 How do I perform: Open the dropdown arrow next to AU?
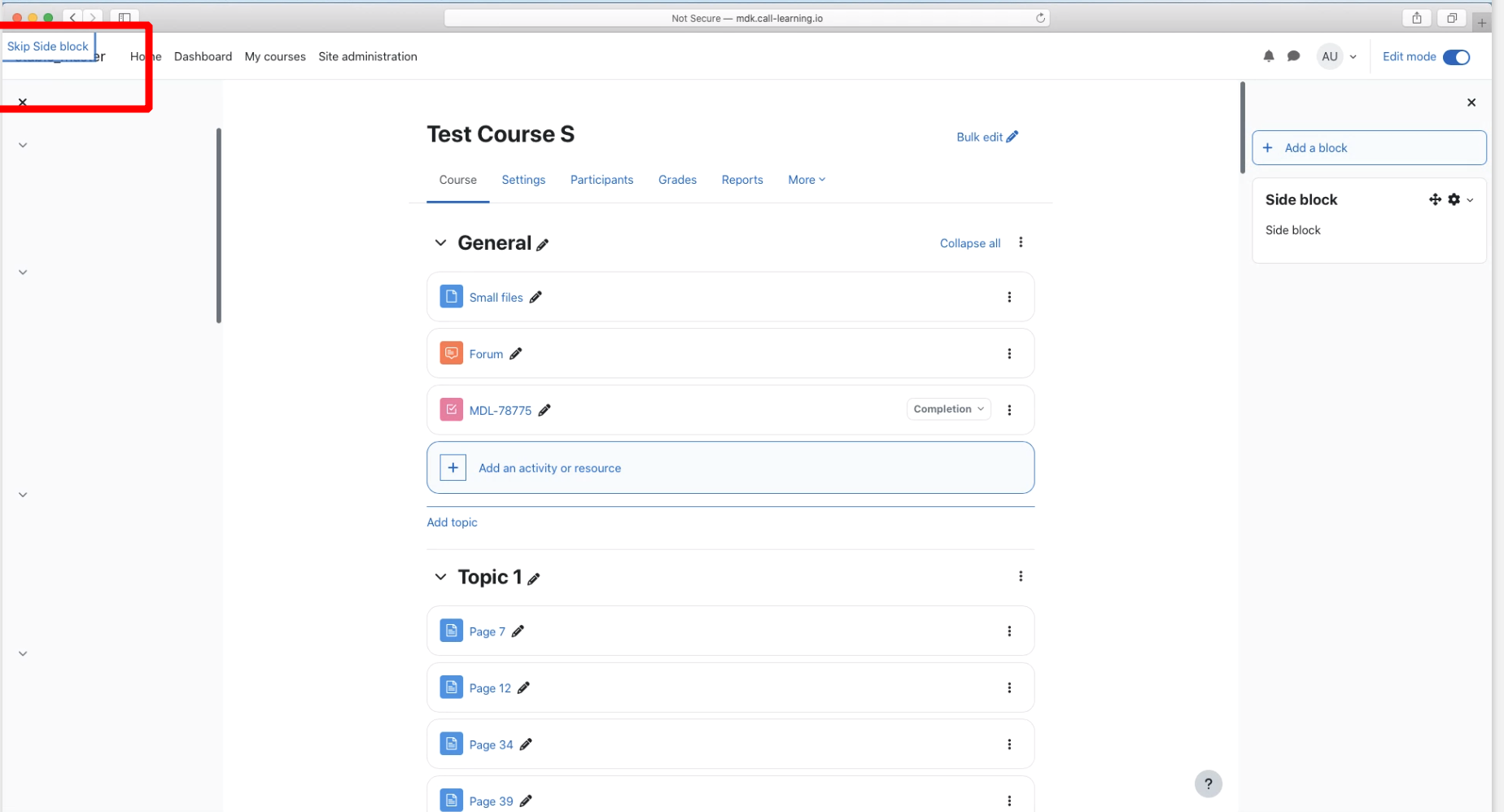(x=1353, y=57)
